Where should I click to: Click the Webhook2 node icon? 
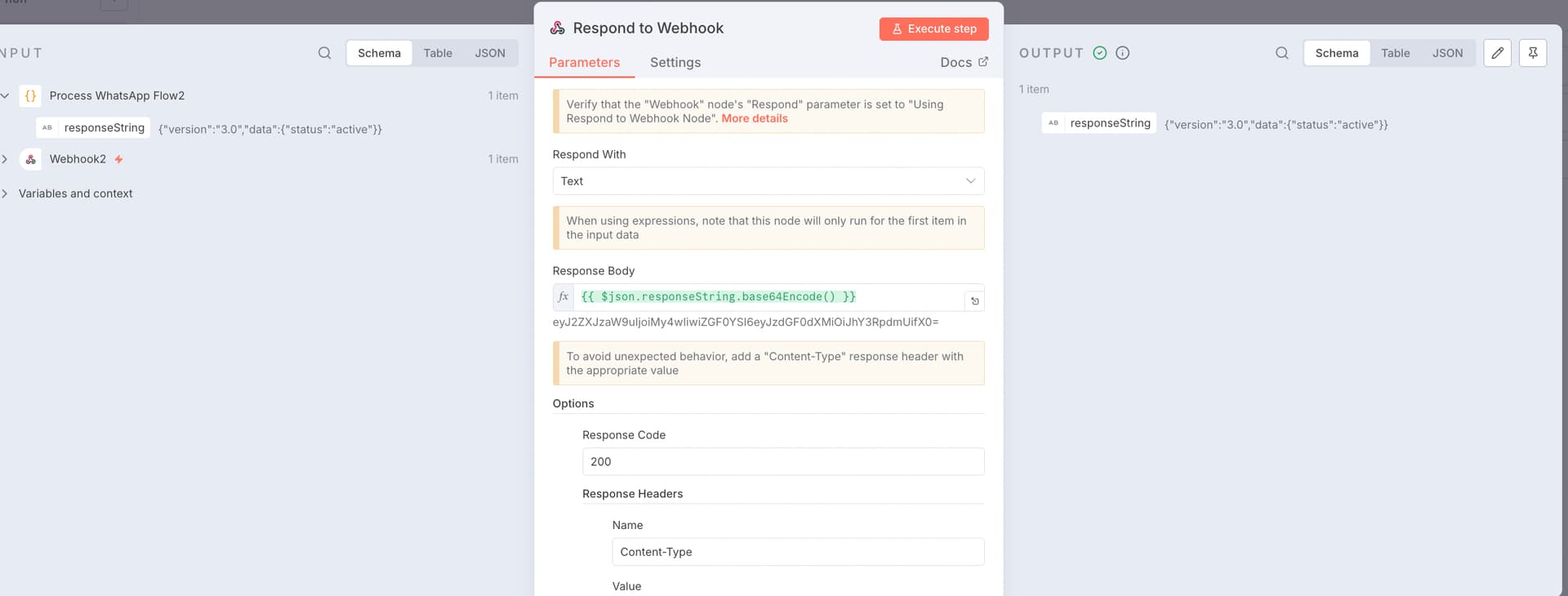tap(30, 159)
